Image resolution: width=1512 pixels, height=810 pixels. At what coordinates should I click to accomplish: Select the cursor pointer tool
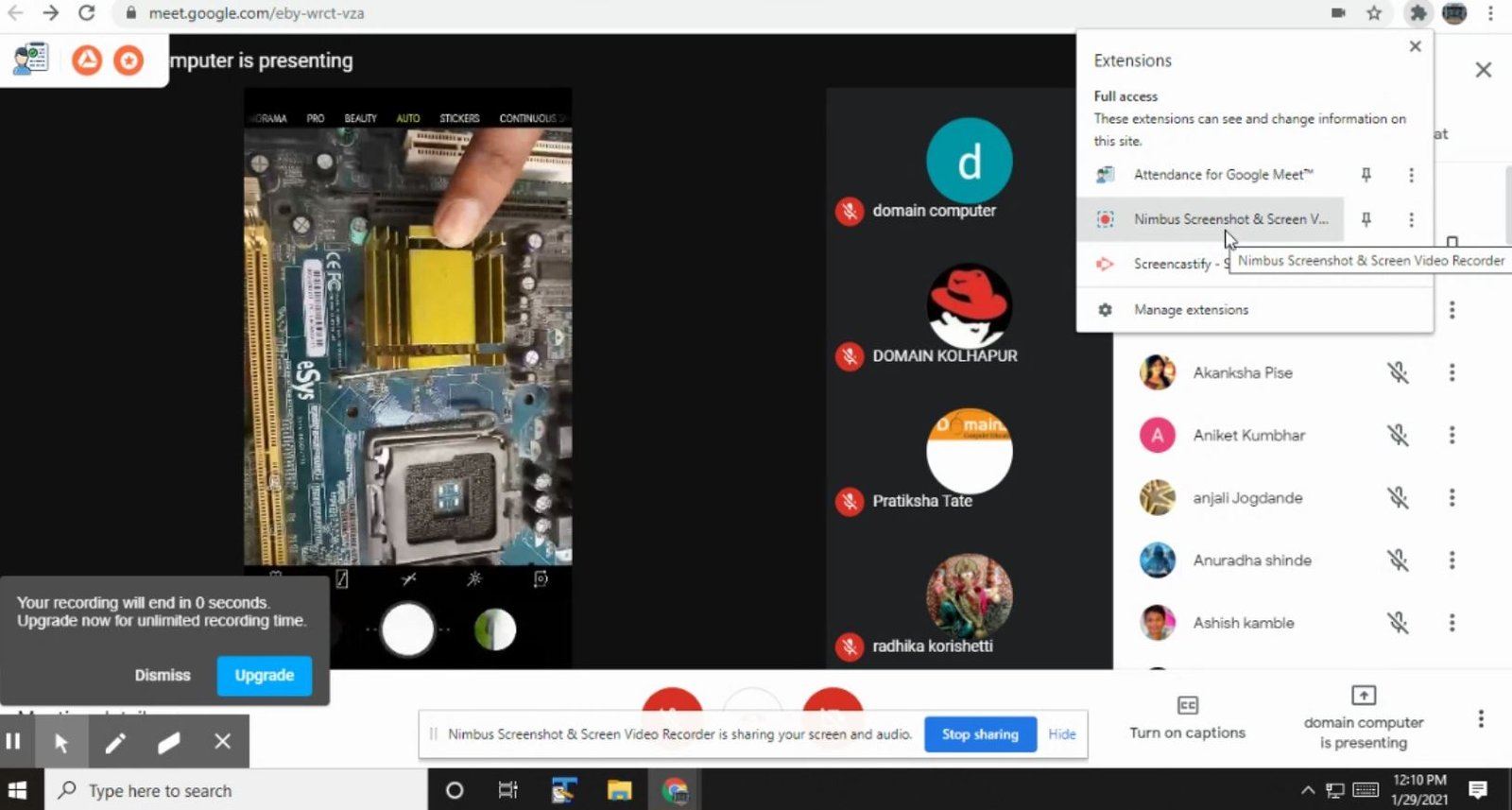tap(61, 743)
